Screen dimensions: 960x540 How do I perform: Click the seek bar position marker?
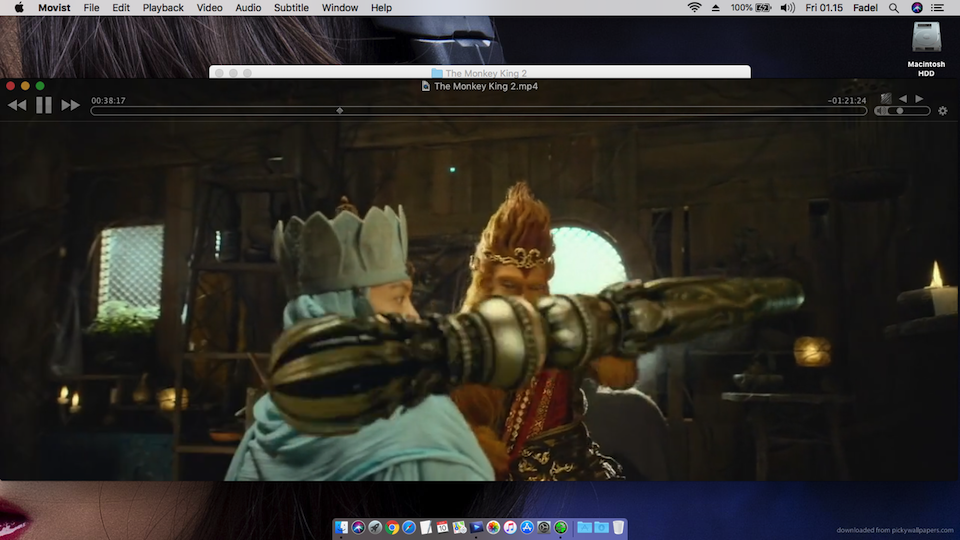tap(340, 111)
